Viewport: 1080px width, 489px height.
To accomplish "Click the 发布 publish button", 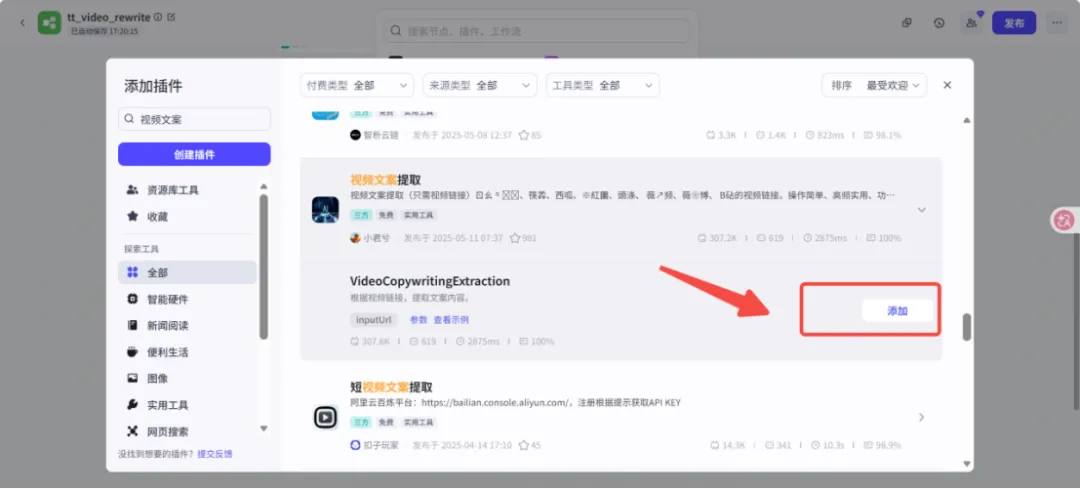I will tap(1014, 23).
